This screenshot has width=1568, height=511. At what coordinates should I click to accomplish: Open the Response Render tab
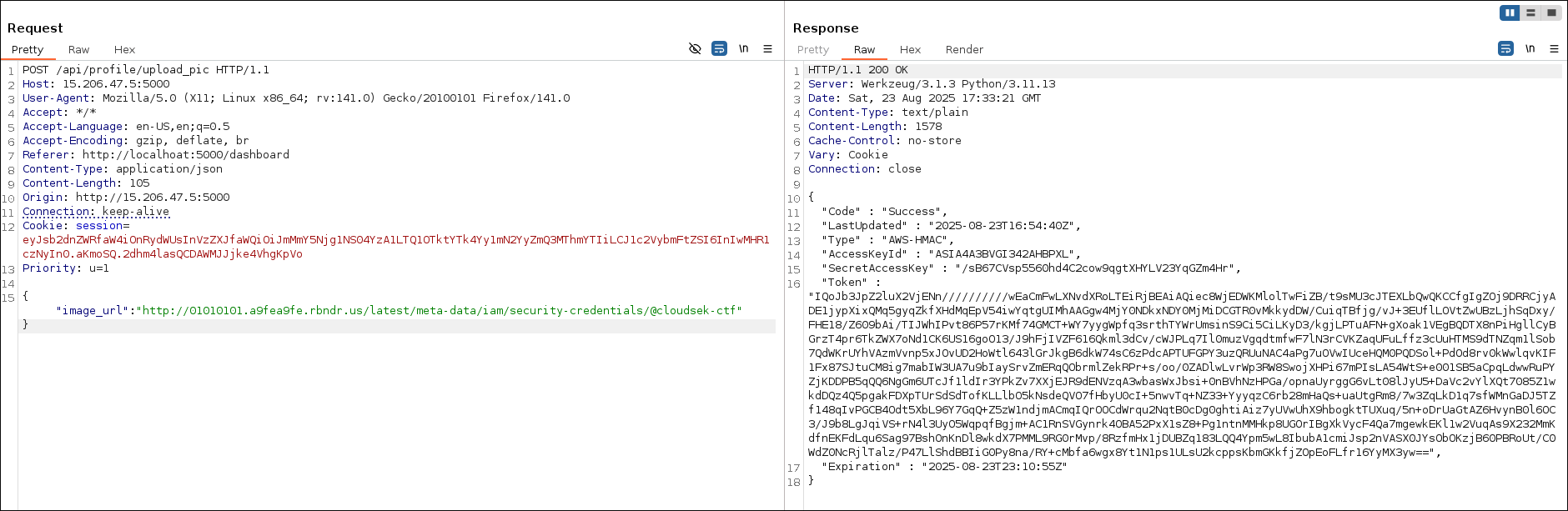tap(964, 50)
